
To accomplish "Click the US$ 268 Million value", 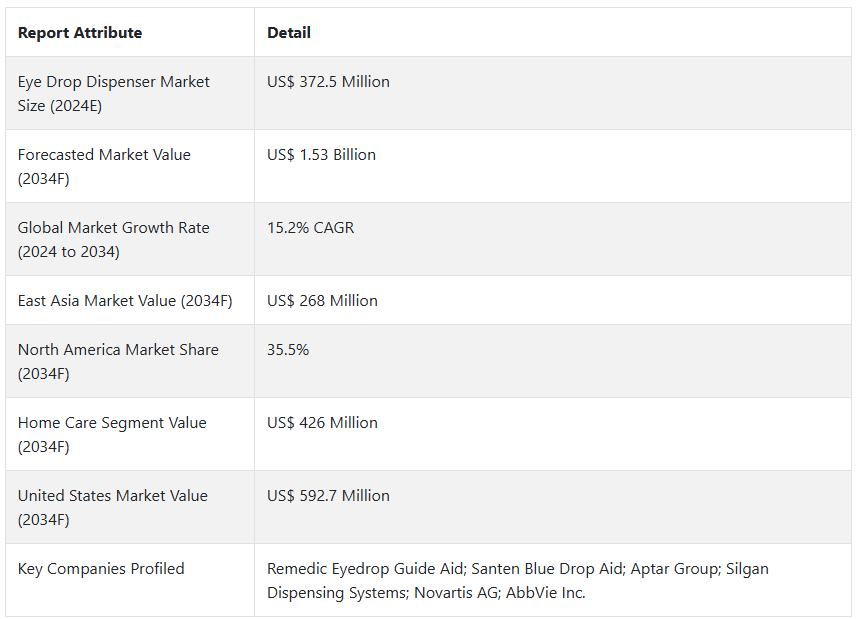I will coord(322,301).
